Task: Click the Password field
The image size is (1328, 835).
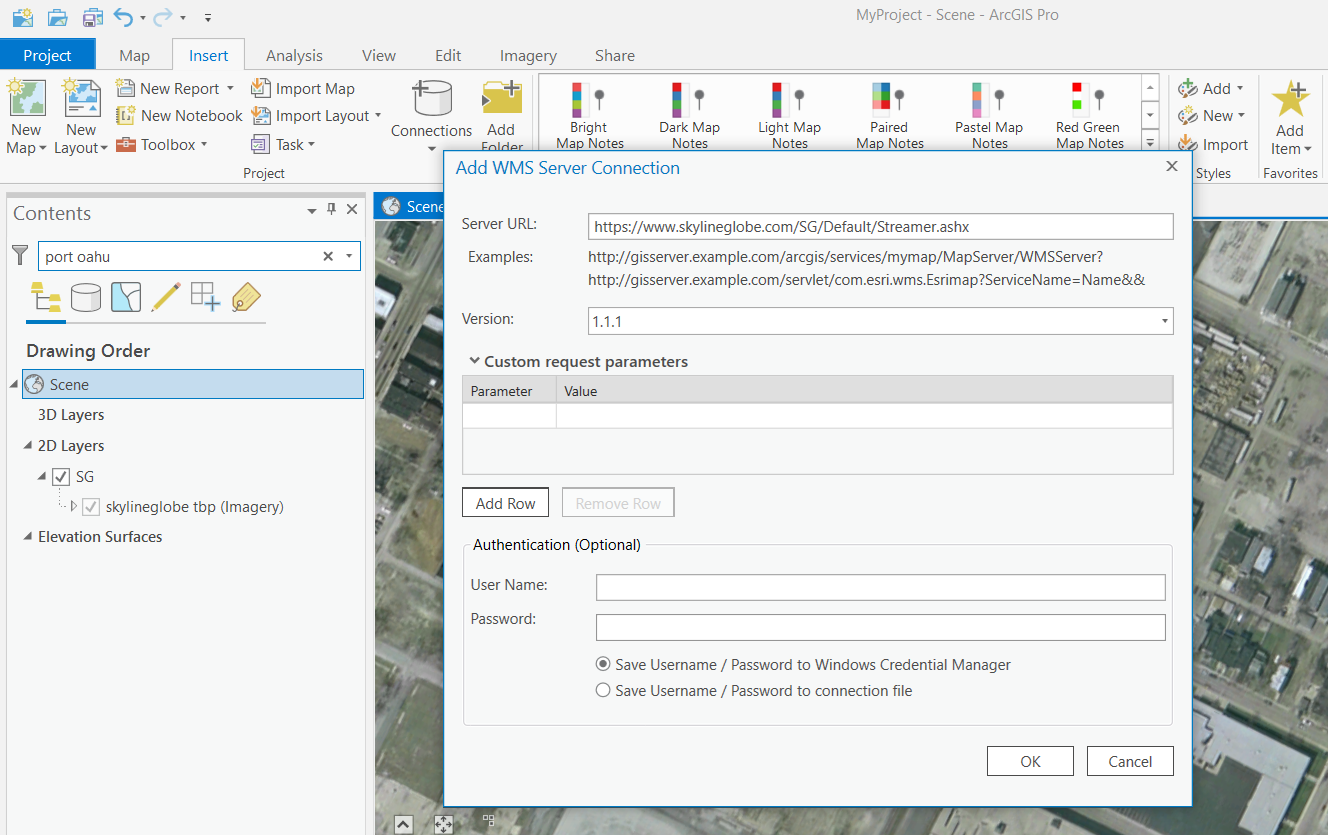Action: tap(881, 627)
